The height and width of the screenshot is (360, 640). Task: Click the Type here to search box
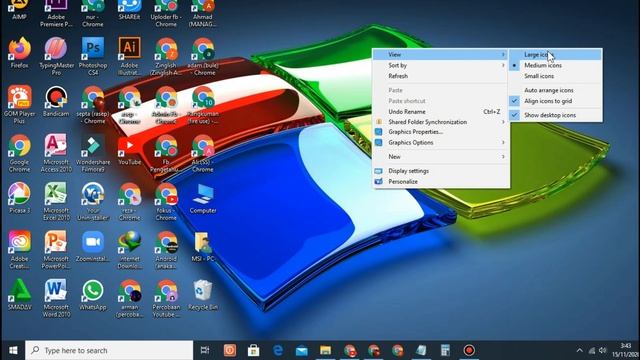click(109, 350)
